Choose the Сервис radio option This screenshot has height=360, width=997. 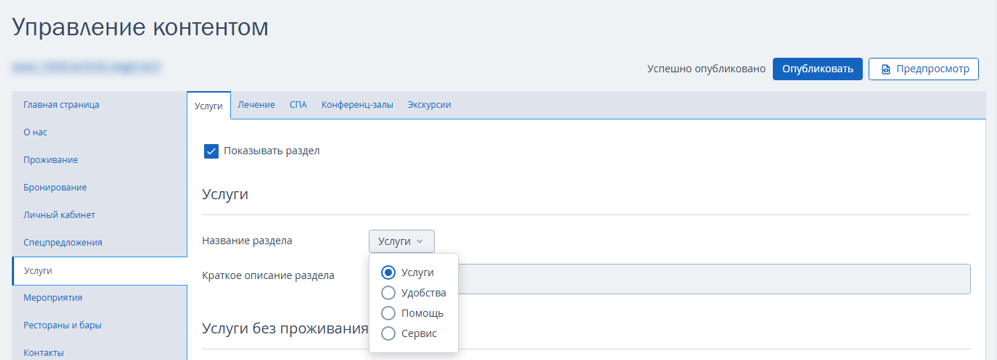point(388,333)
